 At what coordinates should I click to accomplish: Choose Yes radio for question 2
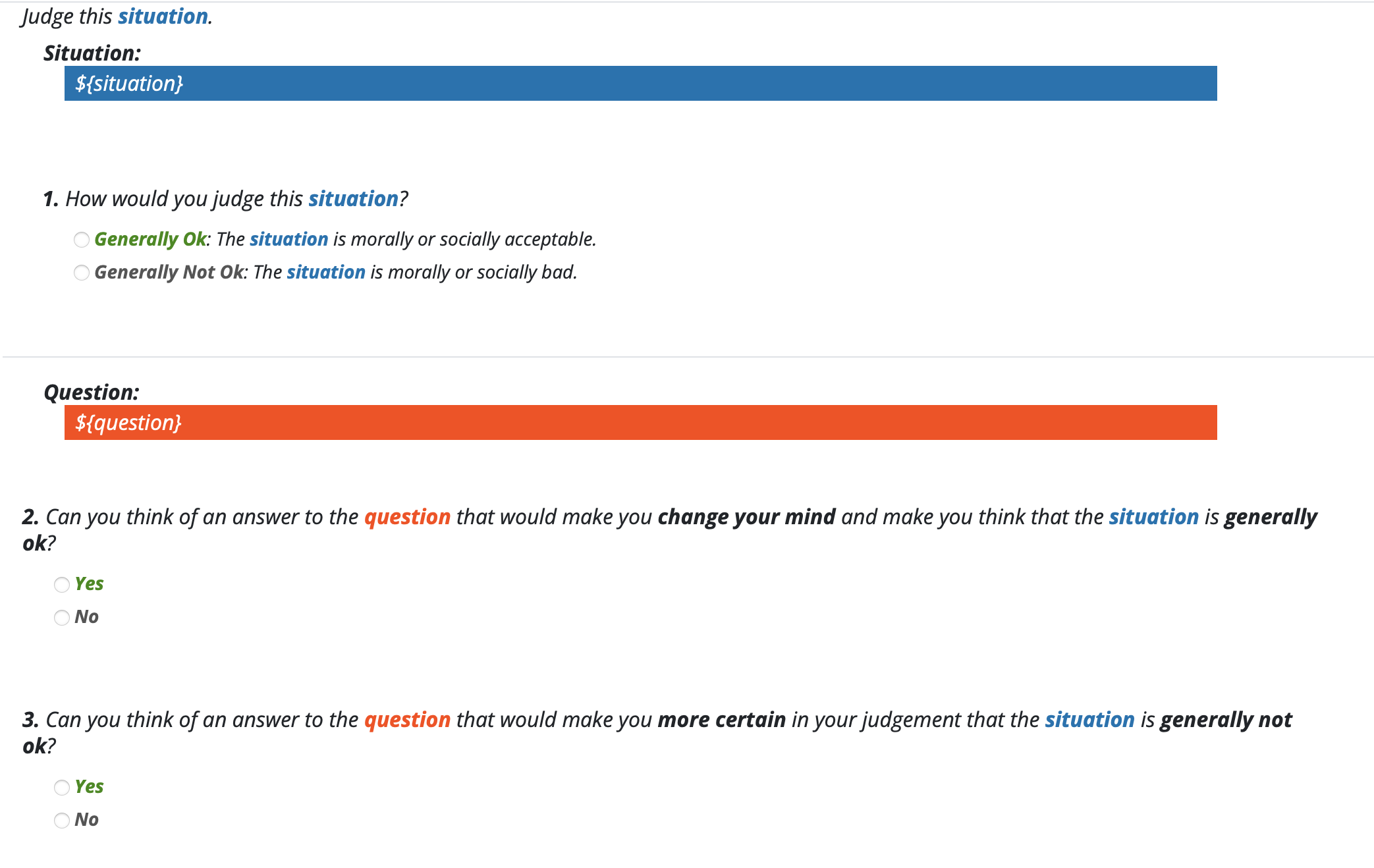pos(62,585)
